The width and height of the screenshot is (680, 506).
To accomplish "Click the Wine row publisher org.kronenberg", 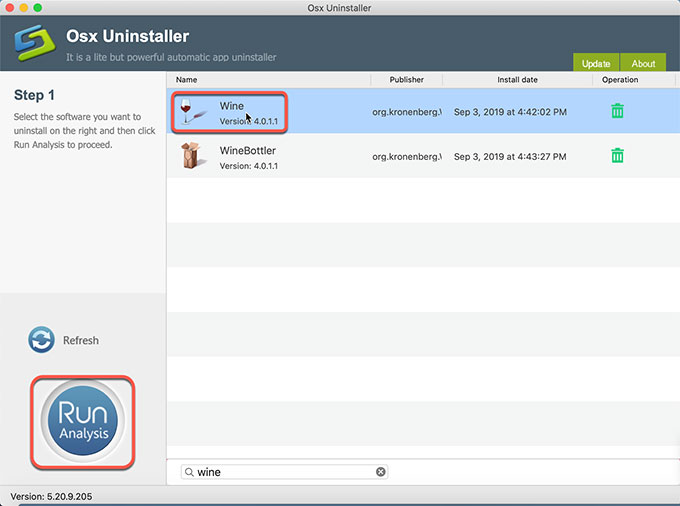I will tap(407, 112).
